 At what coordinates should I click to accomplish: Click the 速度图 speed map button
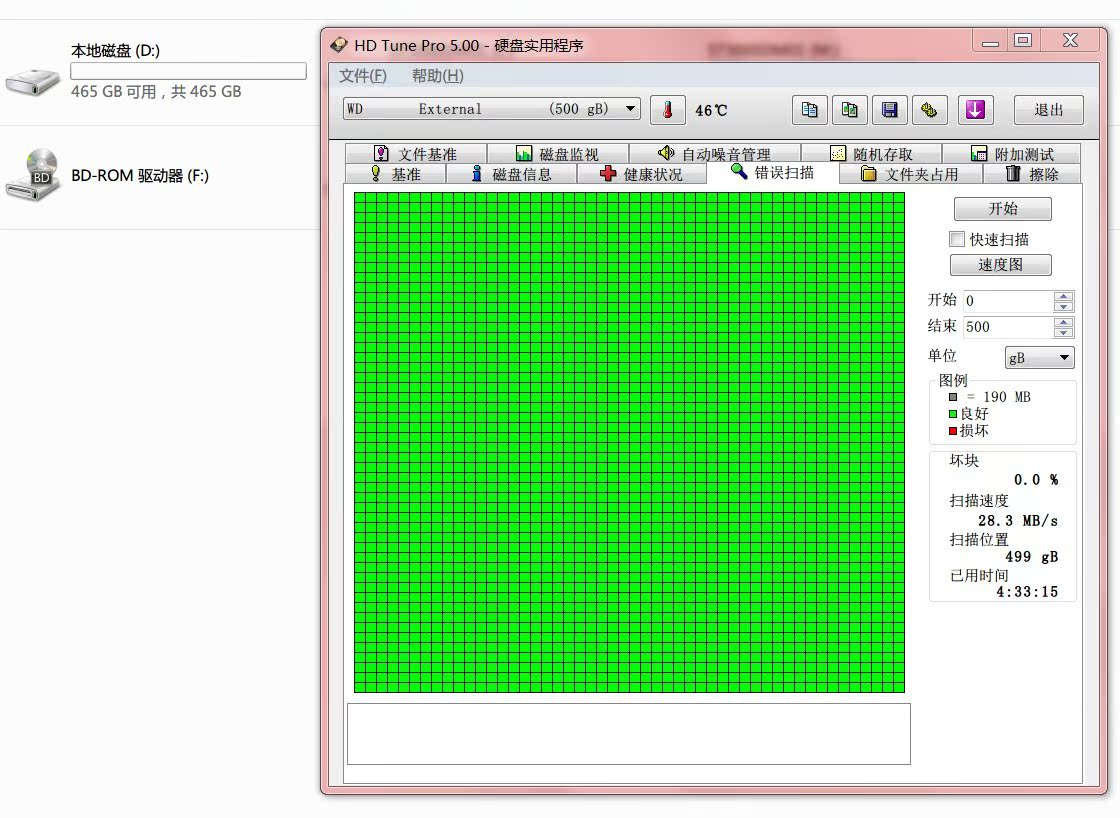(x=1000, y=265)
